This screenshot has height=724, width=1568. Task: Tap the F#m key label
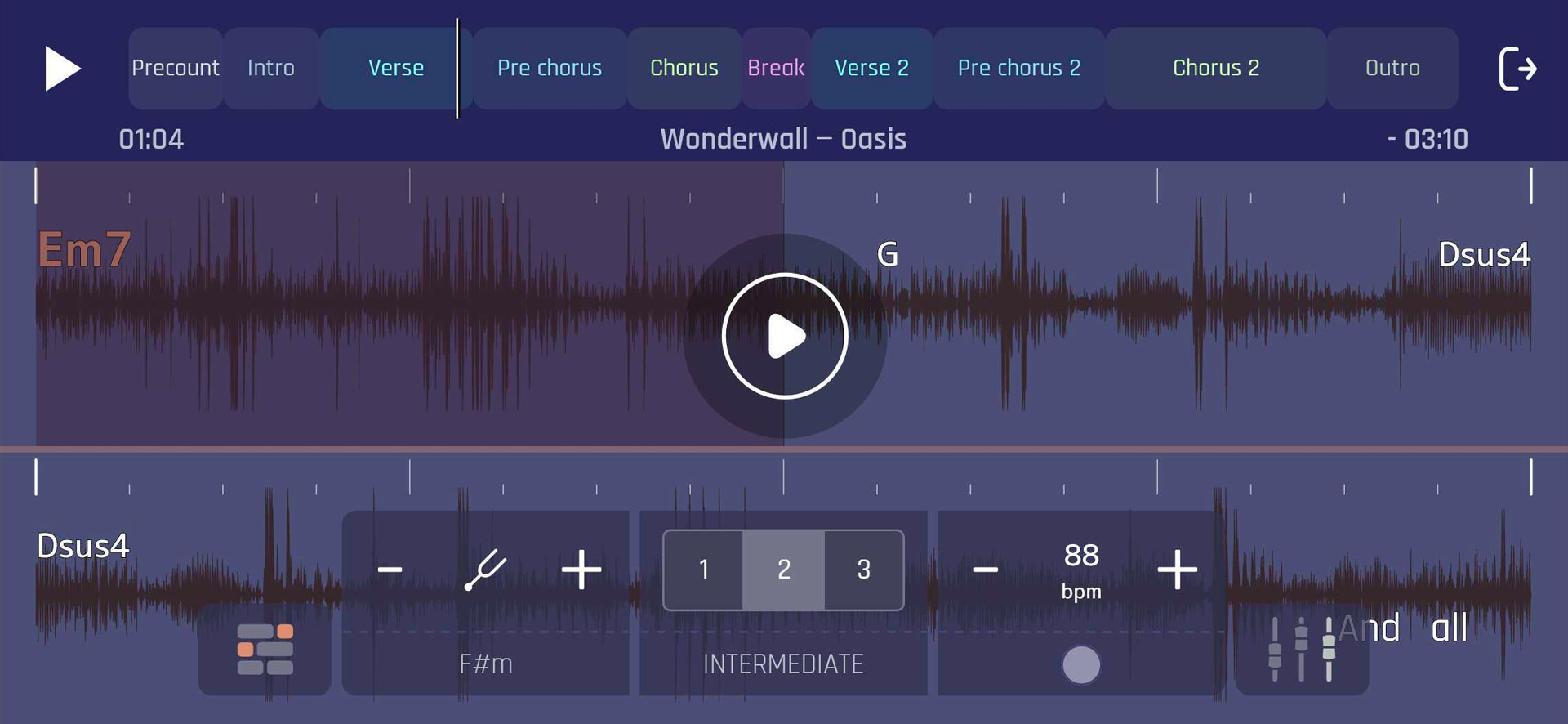tap(486, 664)
